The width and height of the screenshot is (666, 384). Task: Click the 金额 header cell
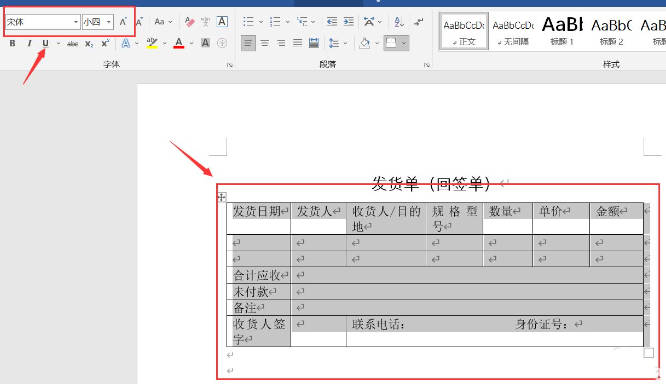click(x=616, y=218)
